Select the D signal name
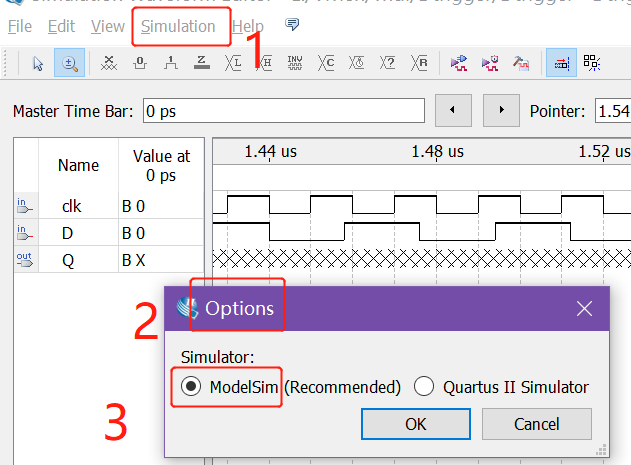The image size is (631, 465). tap(67, 233)
